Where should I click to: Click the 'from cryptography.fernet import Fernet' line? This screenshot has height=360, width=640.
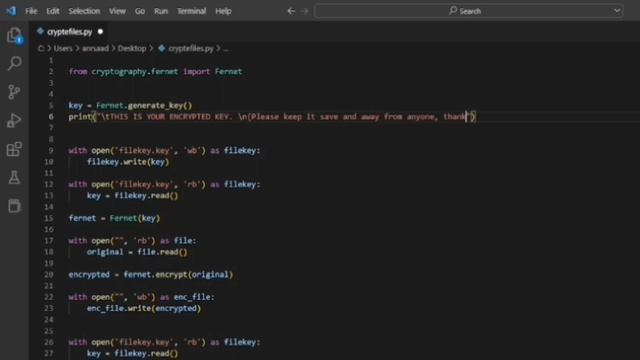pos(156,72)
